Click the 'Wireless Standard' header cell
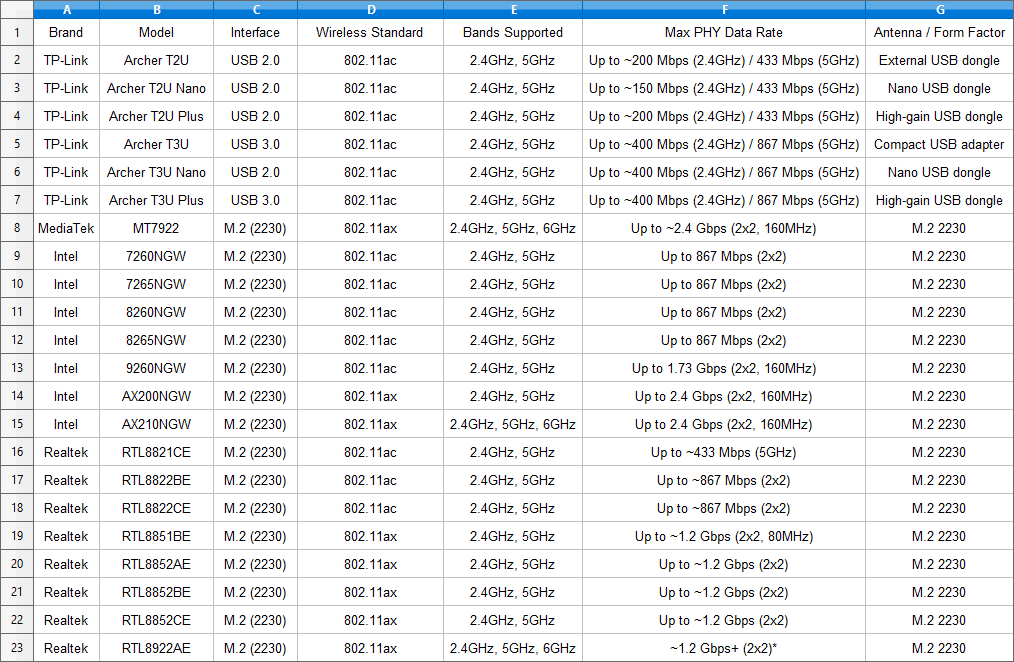Viewport: 1014px width, 662px height. 371,32
